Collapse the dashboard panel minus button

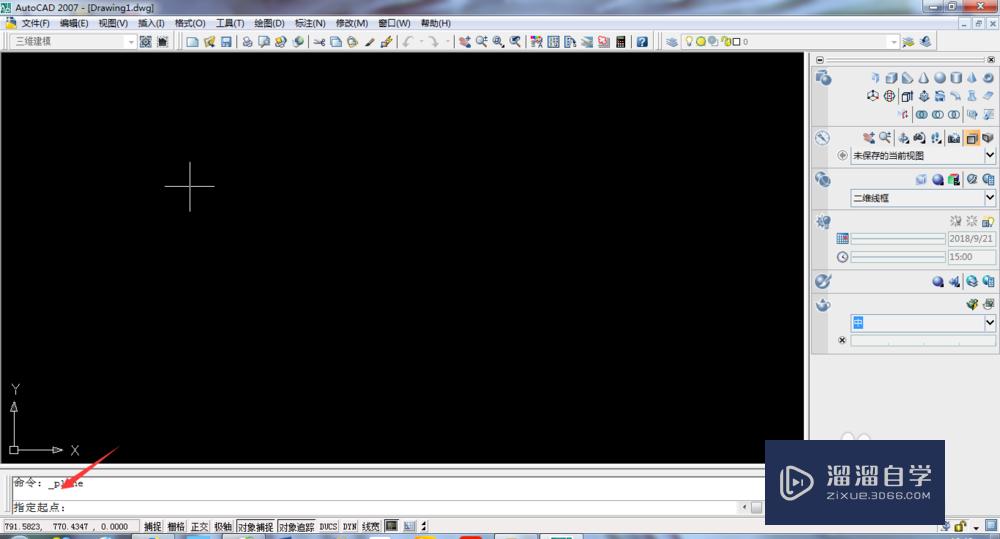pos(820,60)
